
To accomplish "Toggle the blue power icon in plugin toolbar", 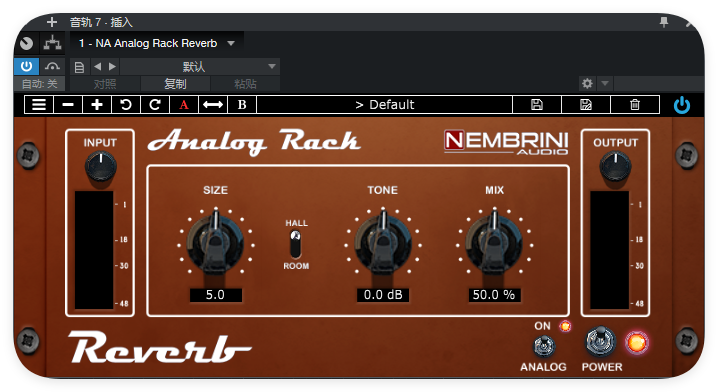I will 682,105.
